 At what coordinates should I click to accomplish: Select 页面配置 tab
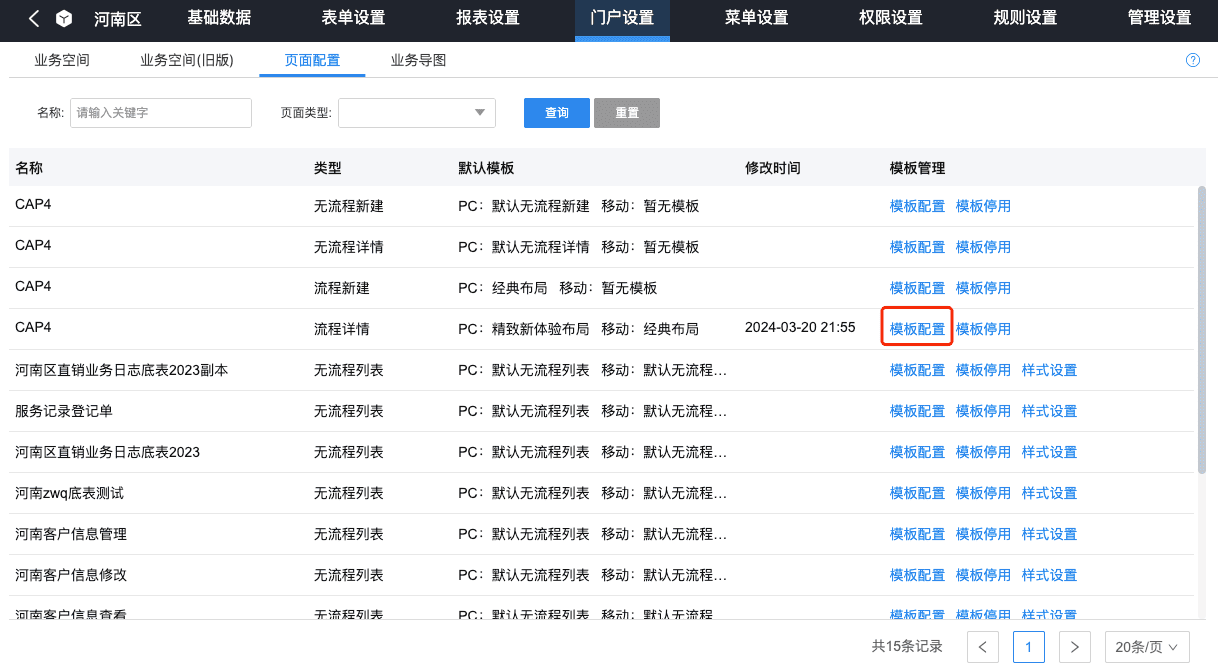tap(312, 60)
